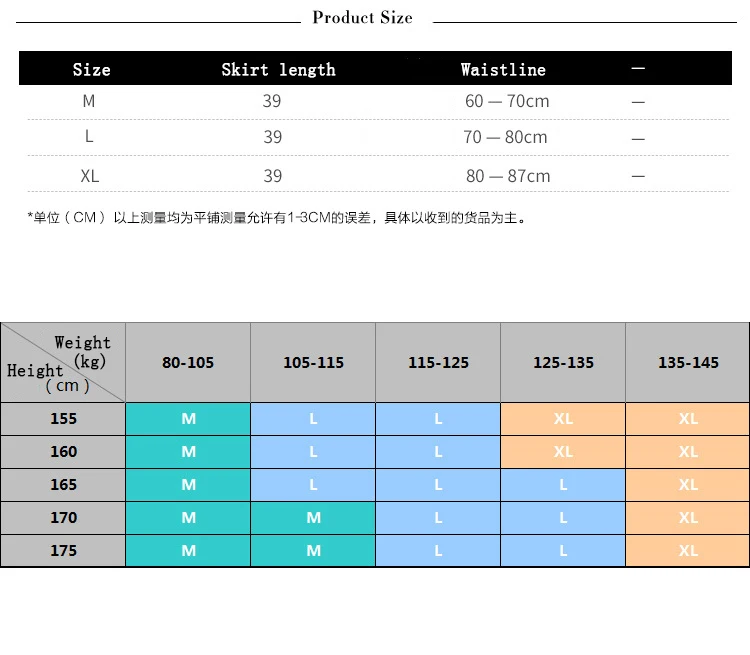This screenshot has height=655, width=750.
Task: Click the M cell for 170 height, 105-115
Action: [313, 518]
